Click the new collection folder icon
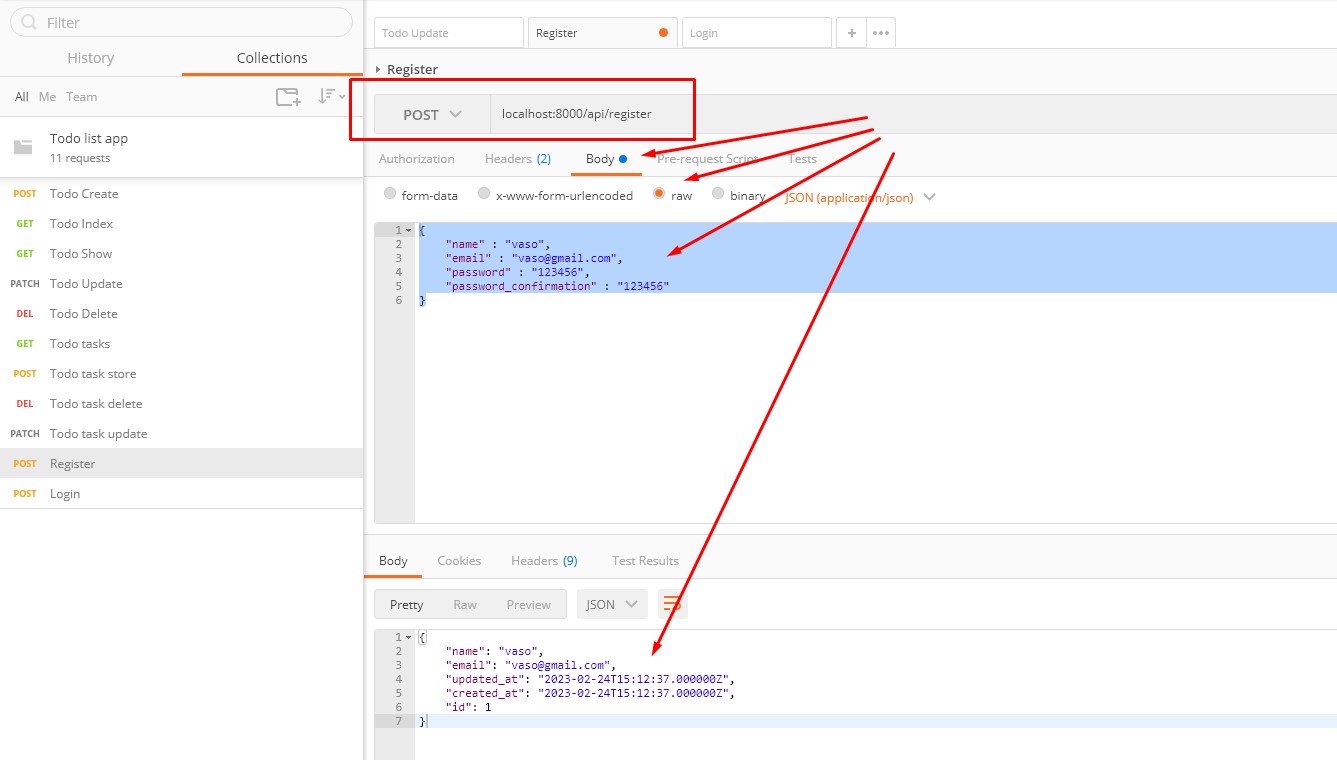Viewport: 1337px width, 760px height. pos(288,97)
